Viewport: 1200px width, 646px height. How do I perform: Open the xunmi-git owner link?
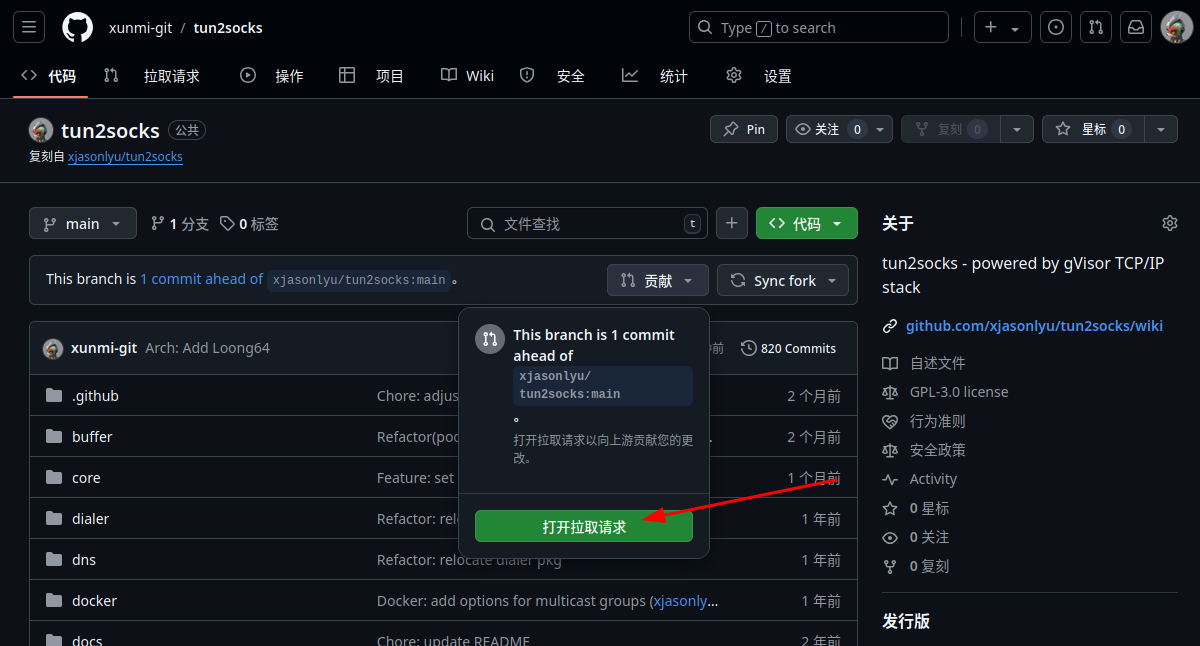click(141, 28)
